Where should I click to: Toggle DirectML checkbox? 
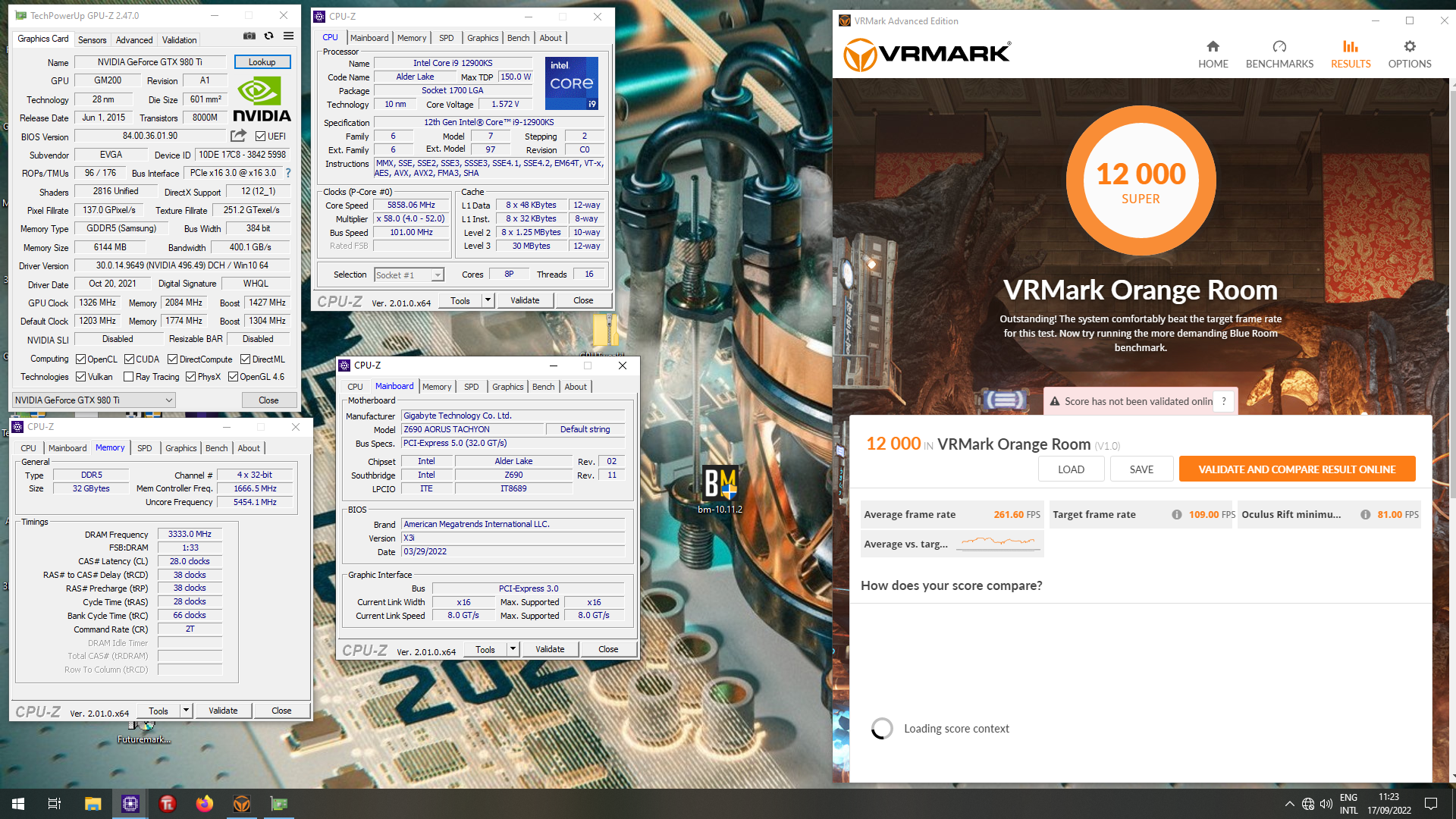coord(246,359)
